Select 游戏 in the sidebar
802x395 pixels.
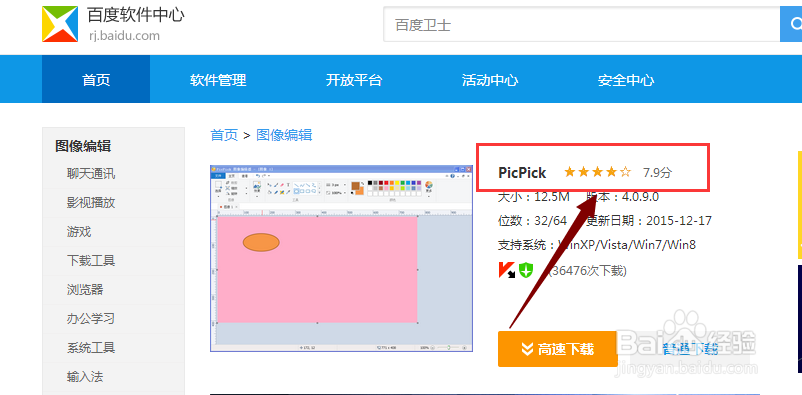(x=79, y=232)
